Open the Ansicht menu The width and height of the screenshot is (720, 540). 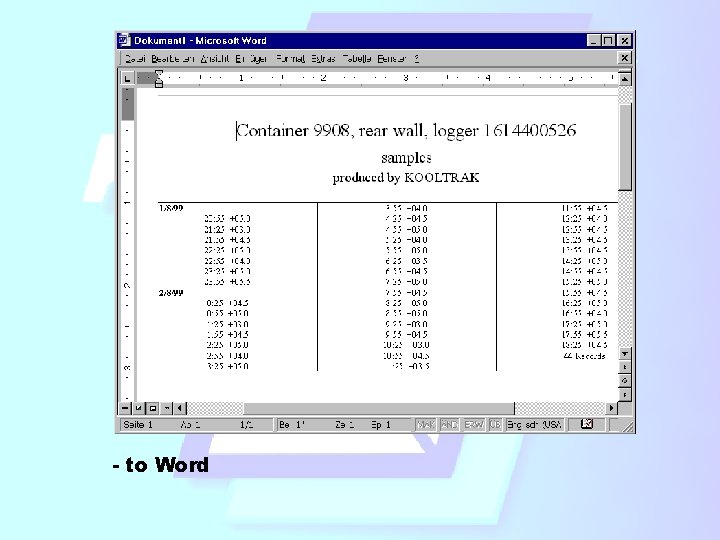point(215,59)
